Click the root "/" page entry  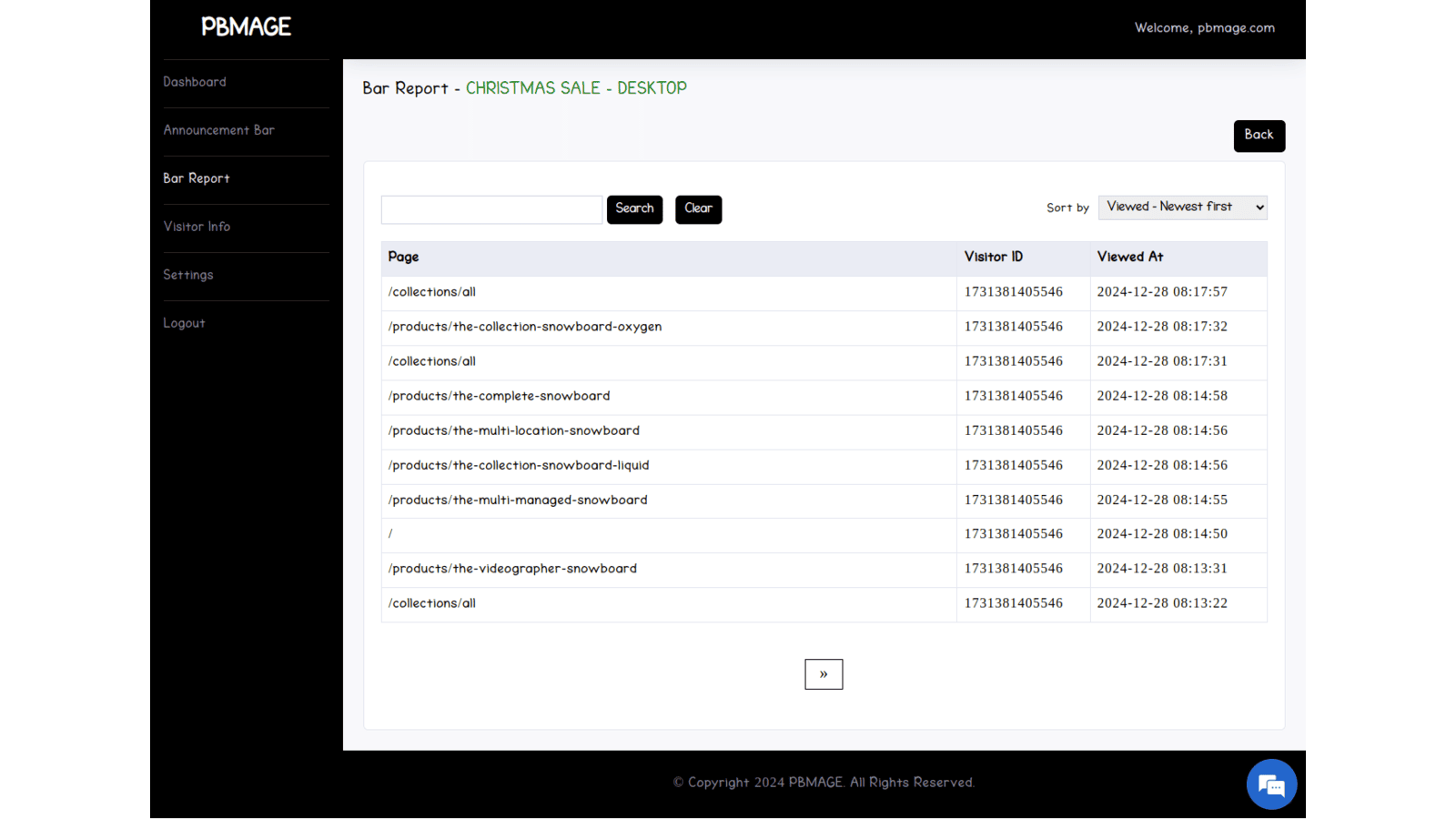point(390,534)
